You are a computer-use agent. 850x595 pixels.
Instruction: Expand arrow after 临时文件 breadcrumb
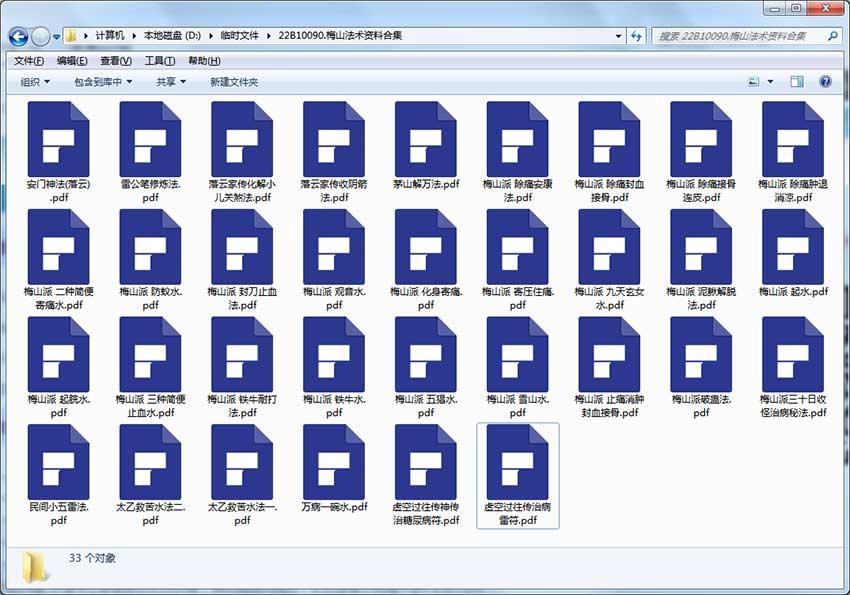(x=268, y=36)
